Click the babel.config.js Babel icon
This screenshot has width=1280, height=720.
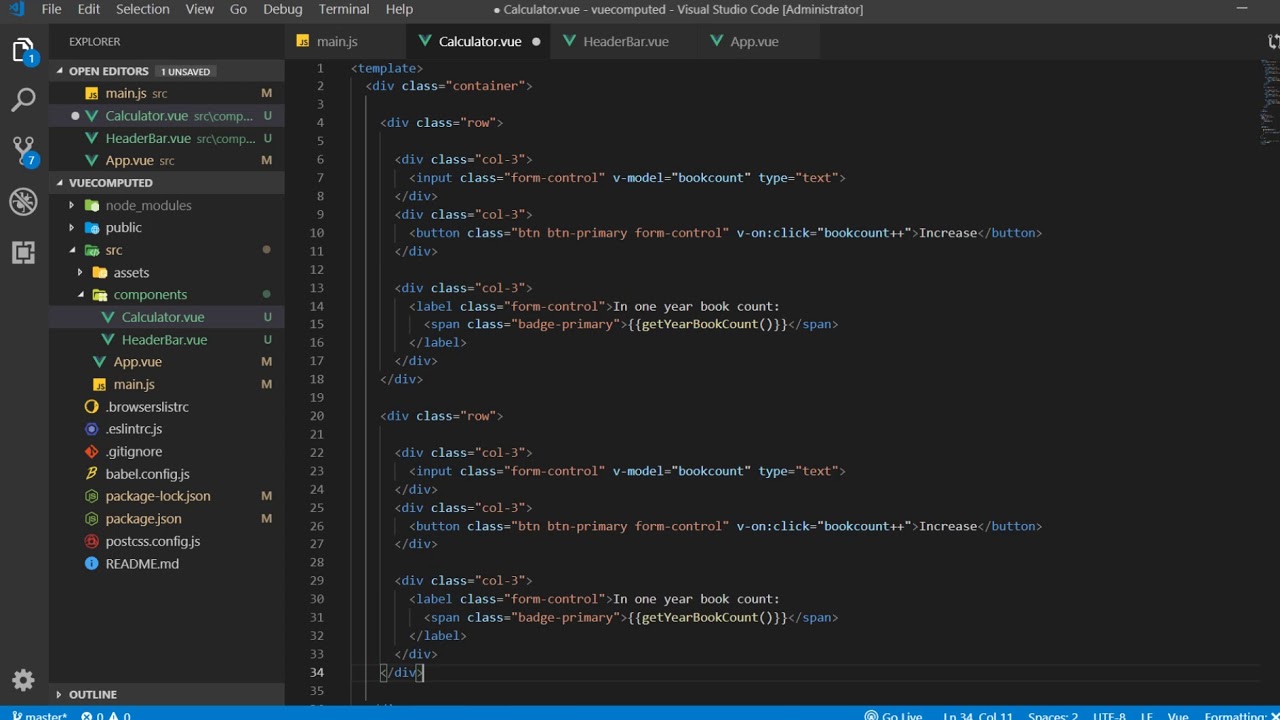(x=92, y=474)
